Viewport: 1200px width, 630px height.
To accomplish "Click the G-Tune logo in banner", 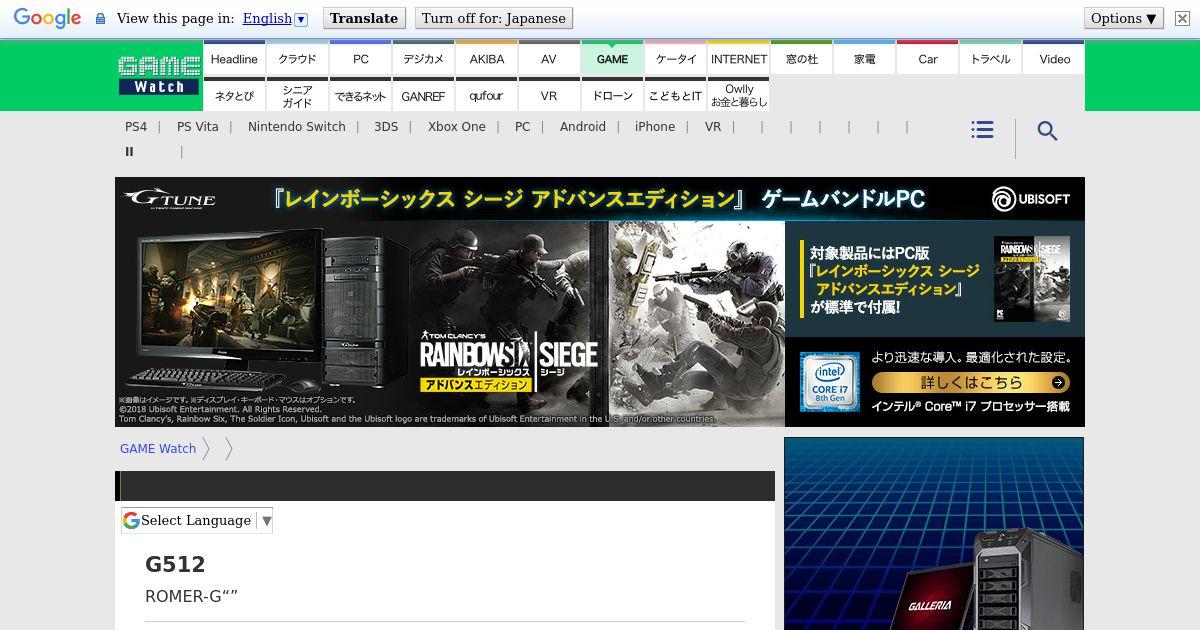I will (x=170, y=199).
